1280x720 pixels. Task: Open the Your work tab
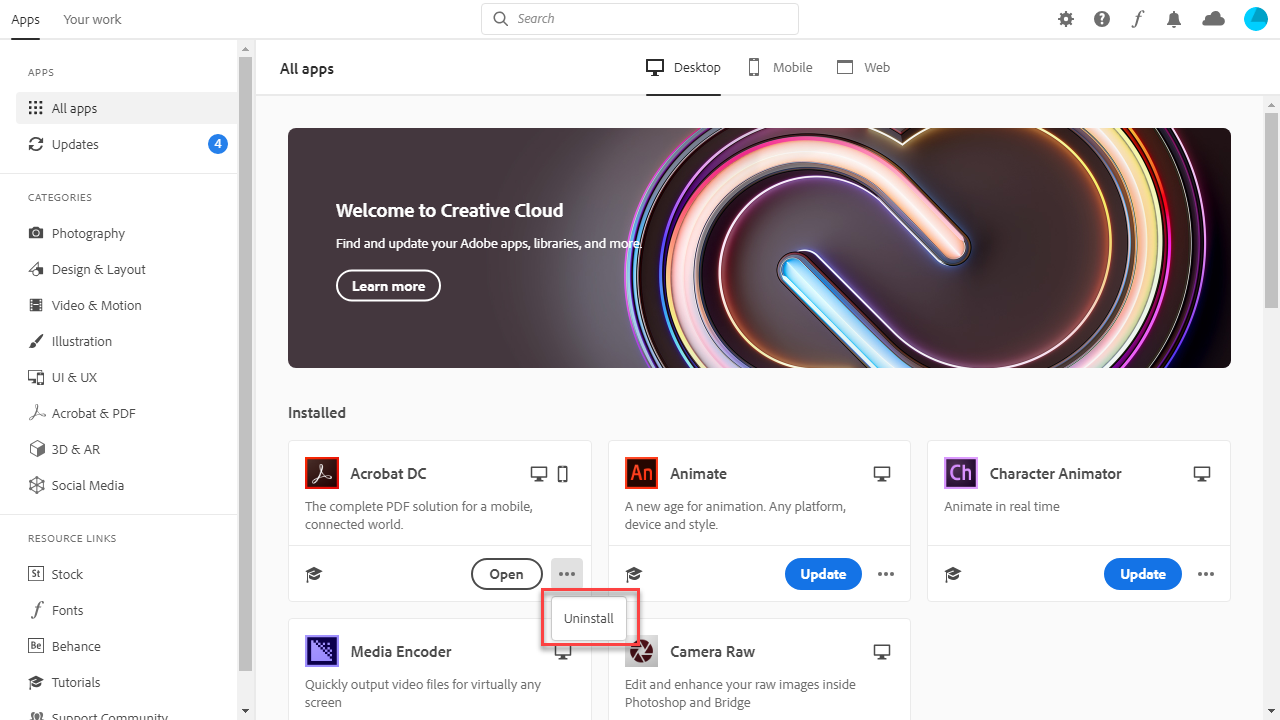click(92, 19)
